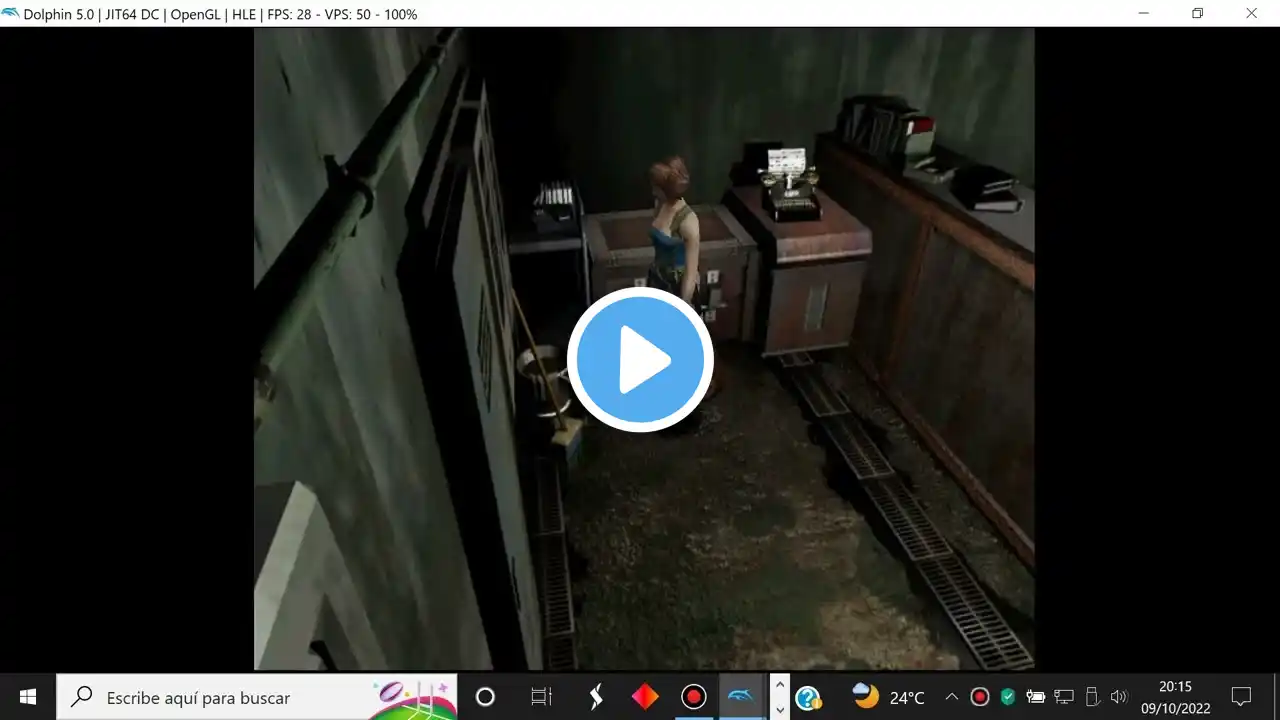Select the Dolphin emulator taskbar icon

742,697
